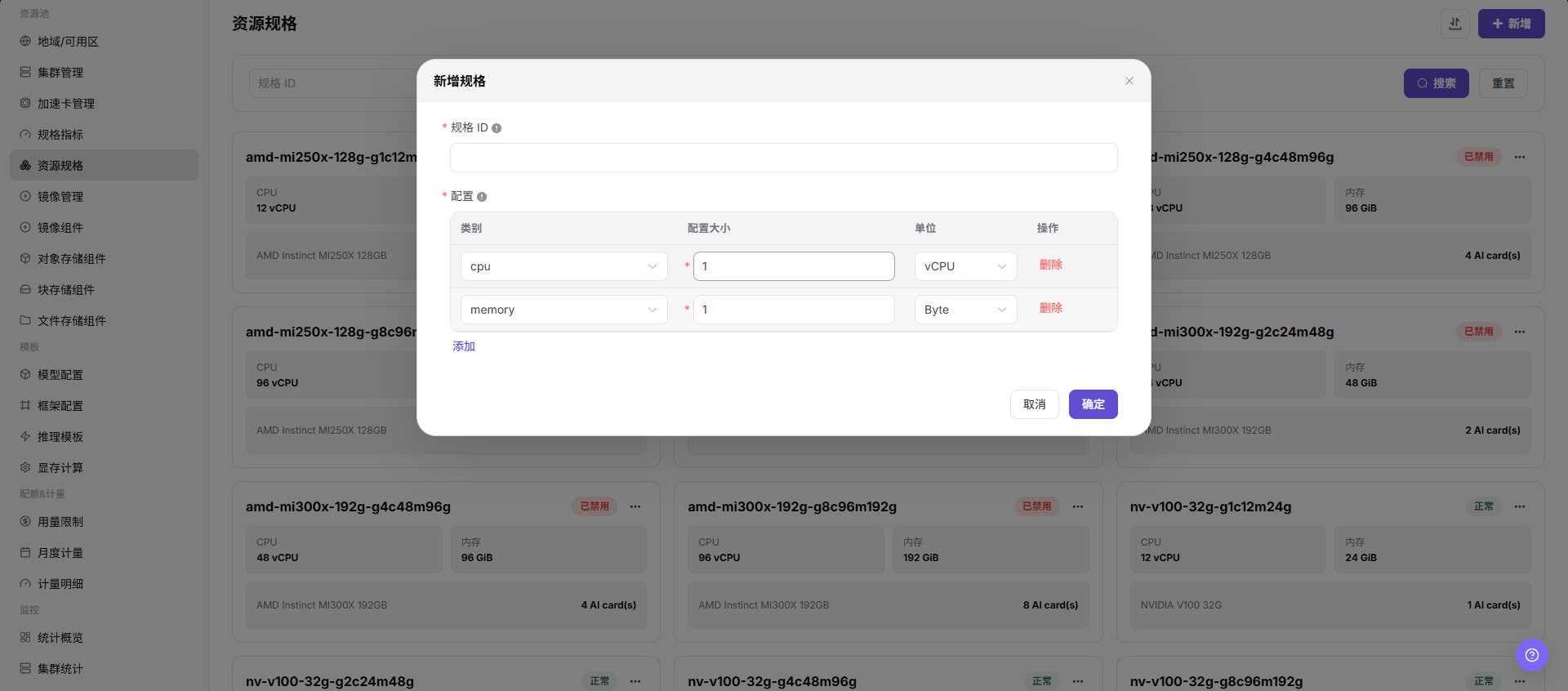Open the memory 类别 dropdown
This screenshot has height=691, width=1568.
point(564,310)
